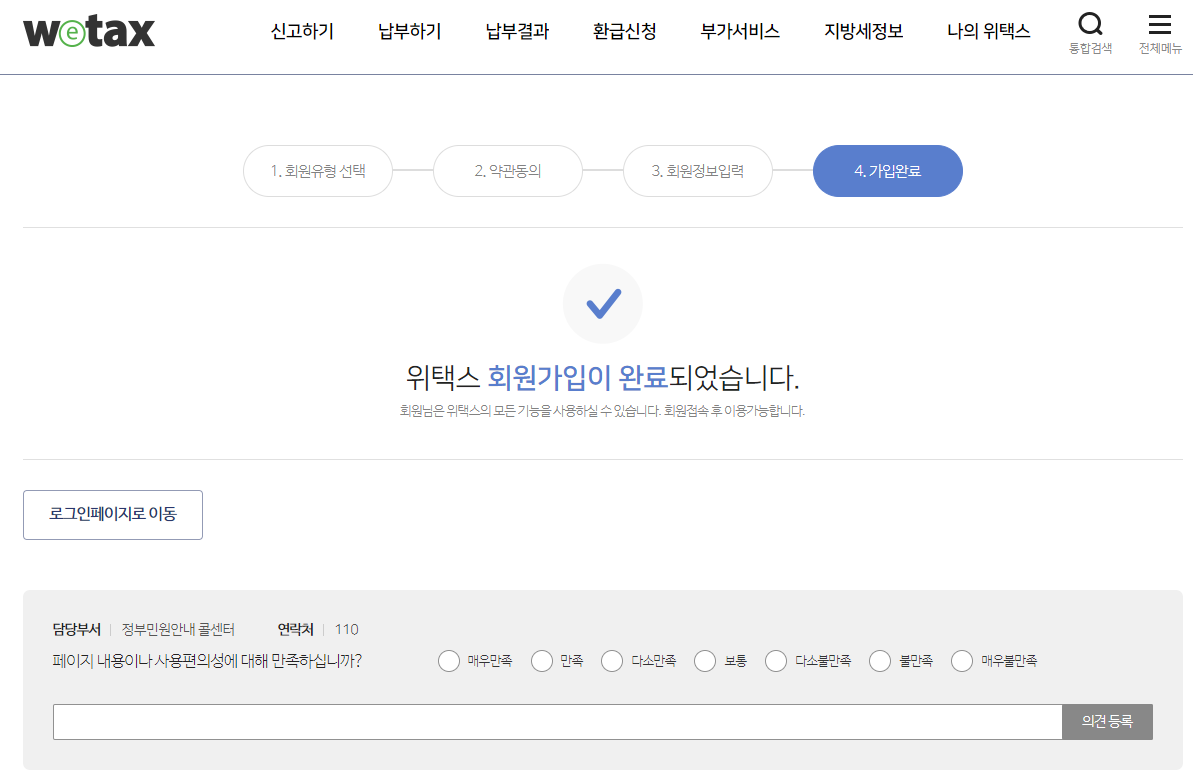Open the 통합검색 search icon
The image size is (1193, 779).
[1090, 33]
